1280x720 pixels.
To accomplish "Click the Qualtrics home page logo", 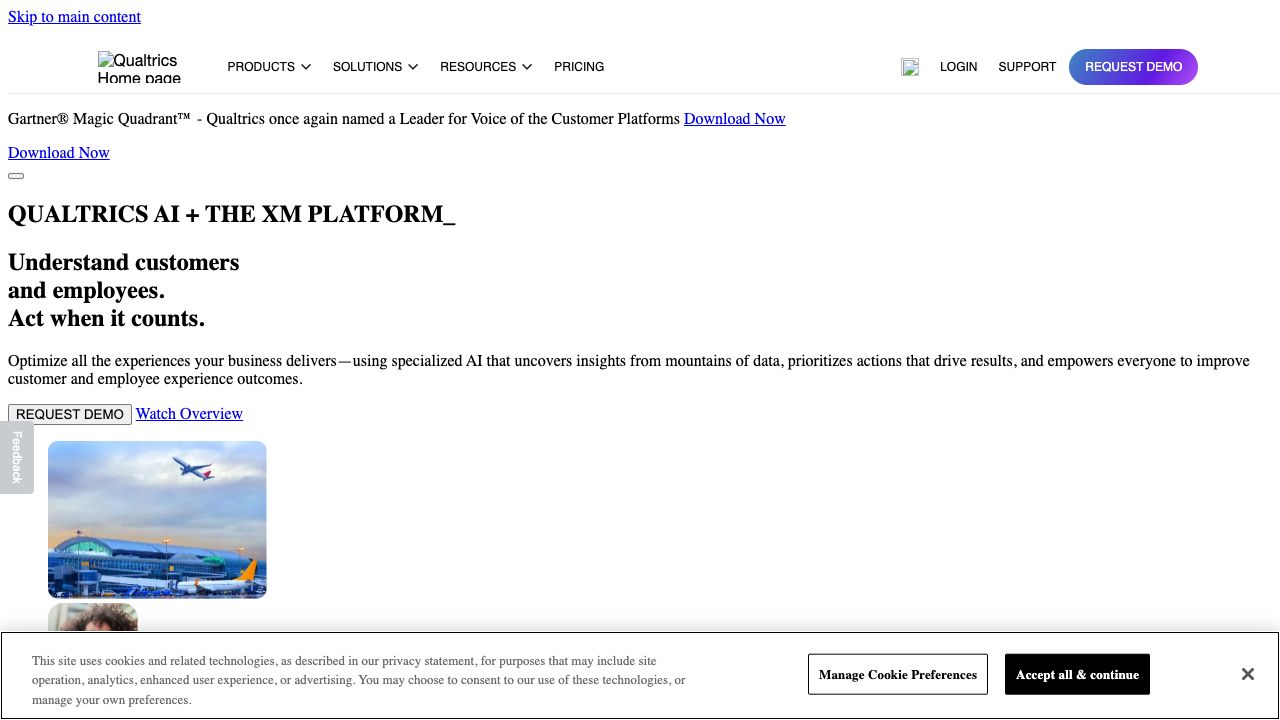I will tap(139, 67).
